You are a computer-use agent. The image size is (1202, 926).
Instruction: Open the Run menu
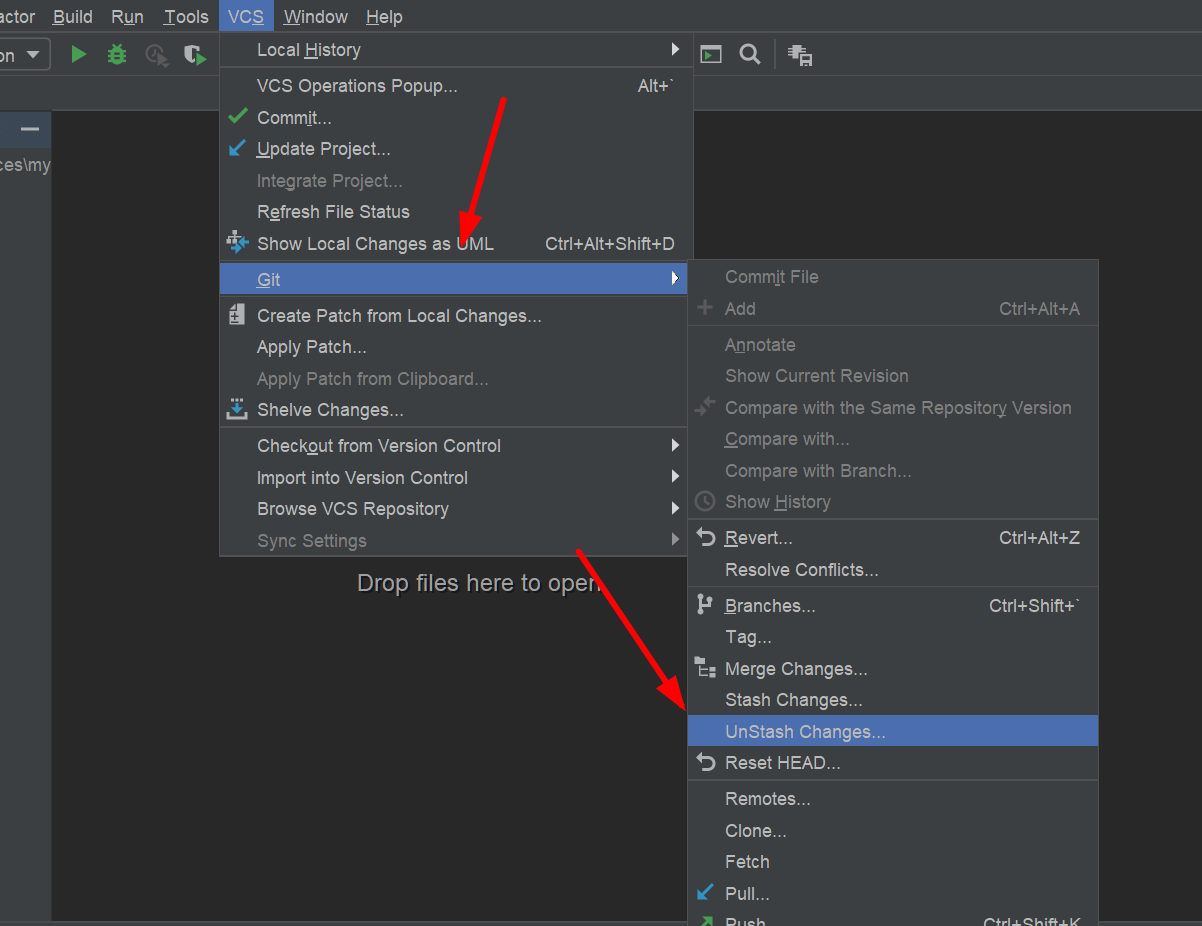point(127,17)
